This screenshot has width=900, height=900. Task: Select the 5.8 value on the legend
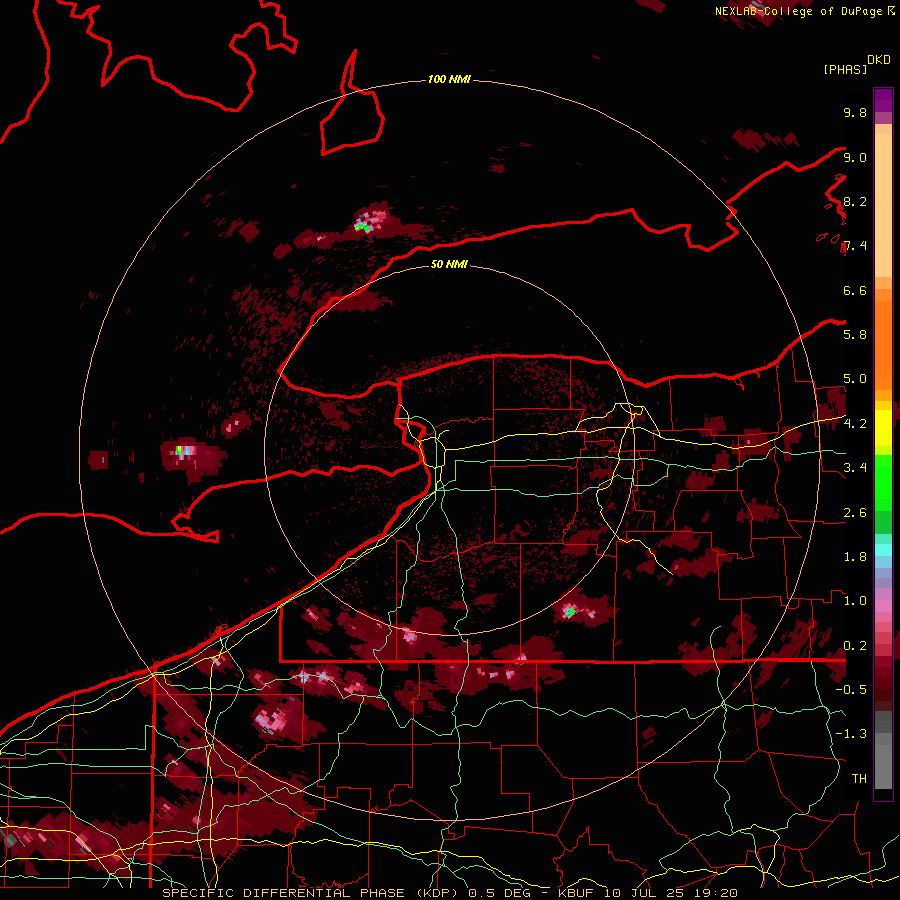click(x=855, y=334)
